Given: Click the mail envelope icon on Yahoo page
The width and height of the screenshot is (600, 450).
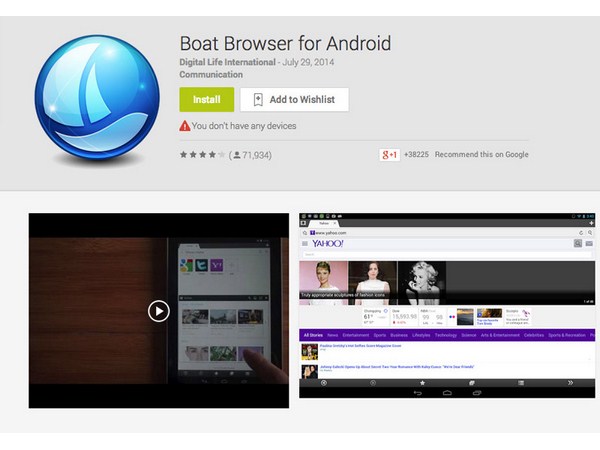Looking at the screenshot, I should pyautogui.click(x=589, y=243).
